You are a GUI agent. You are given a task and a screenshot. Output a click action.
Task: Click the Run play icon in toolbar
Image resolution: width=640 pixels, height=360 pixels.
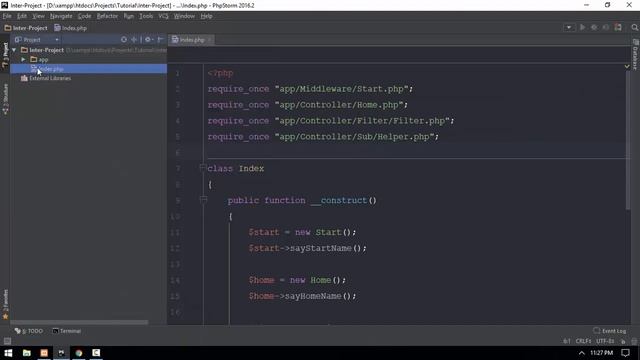pyautogui.click(x=582, y=27)
